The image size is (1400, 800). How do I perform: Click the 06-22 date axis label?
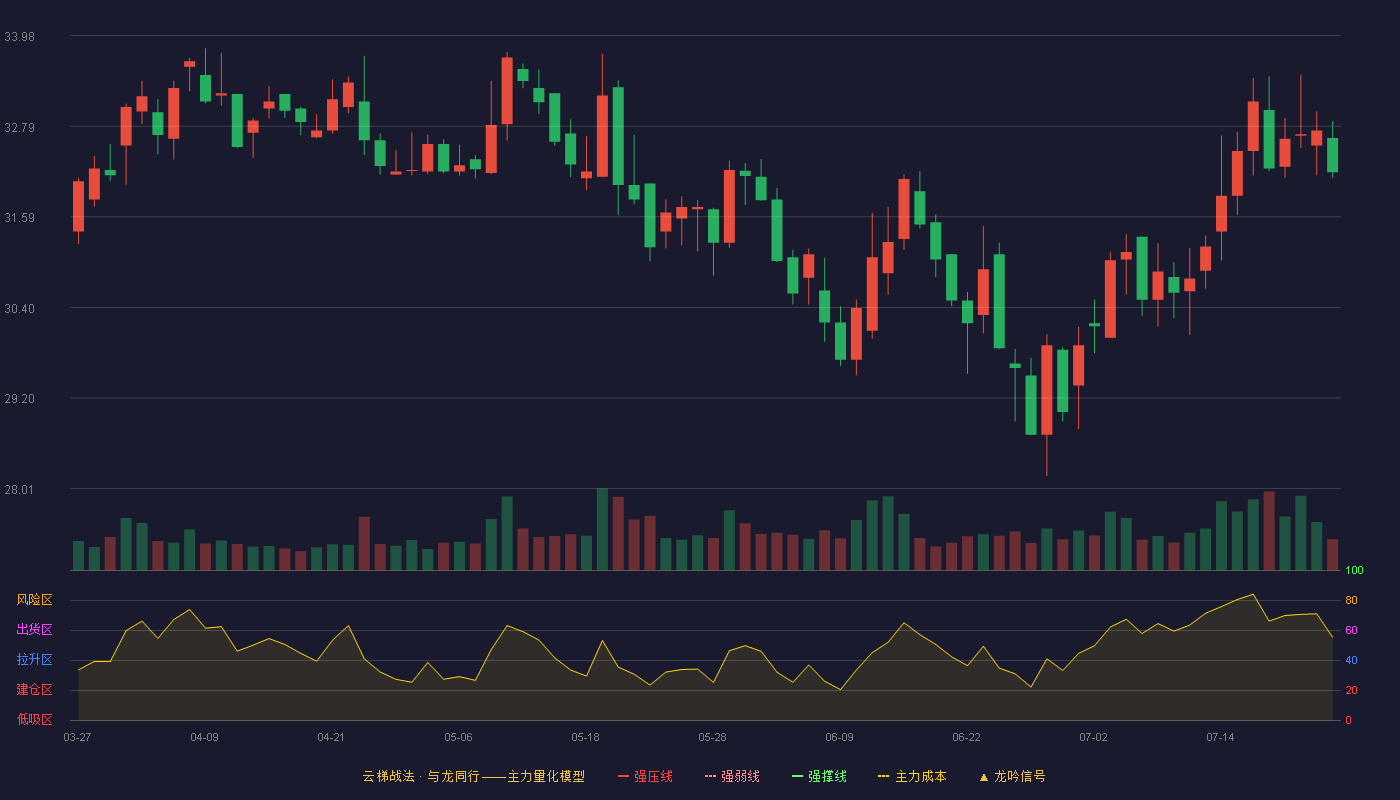coord(966,737)
